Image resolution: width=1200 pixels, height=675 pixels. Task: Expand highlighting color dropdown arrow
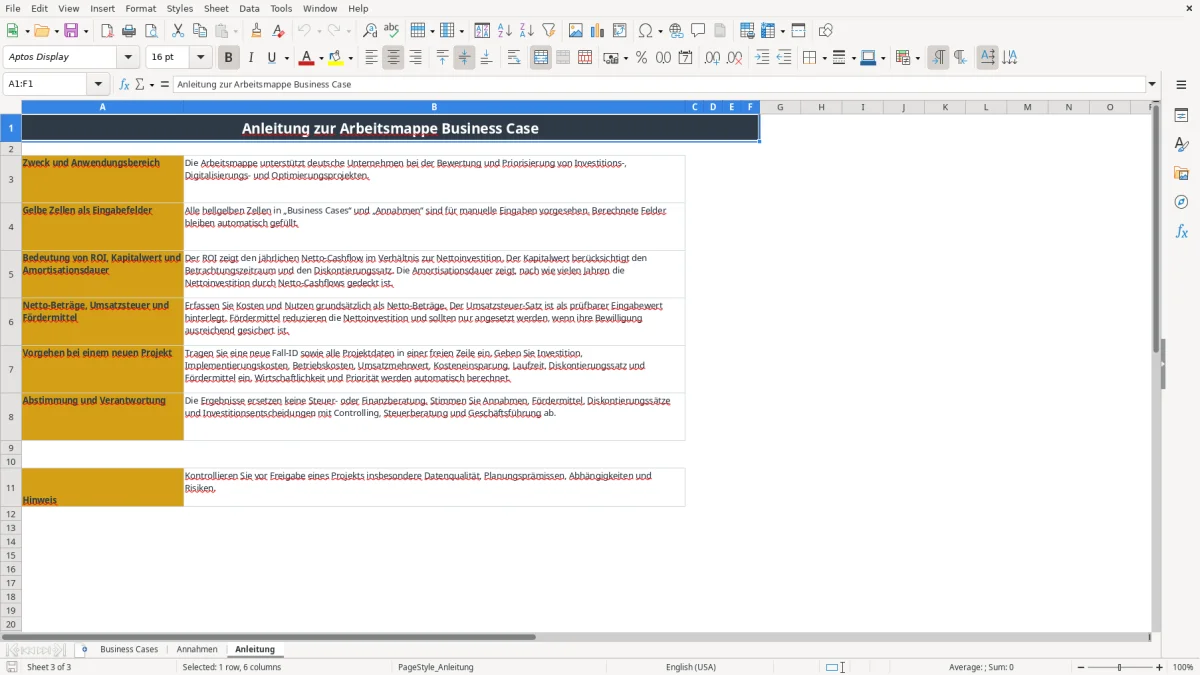[351, 58]
